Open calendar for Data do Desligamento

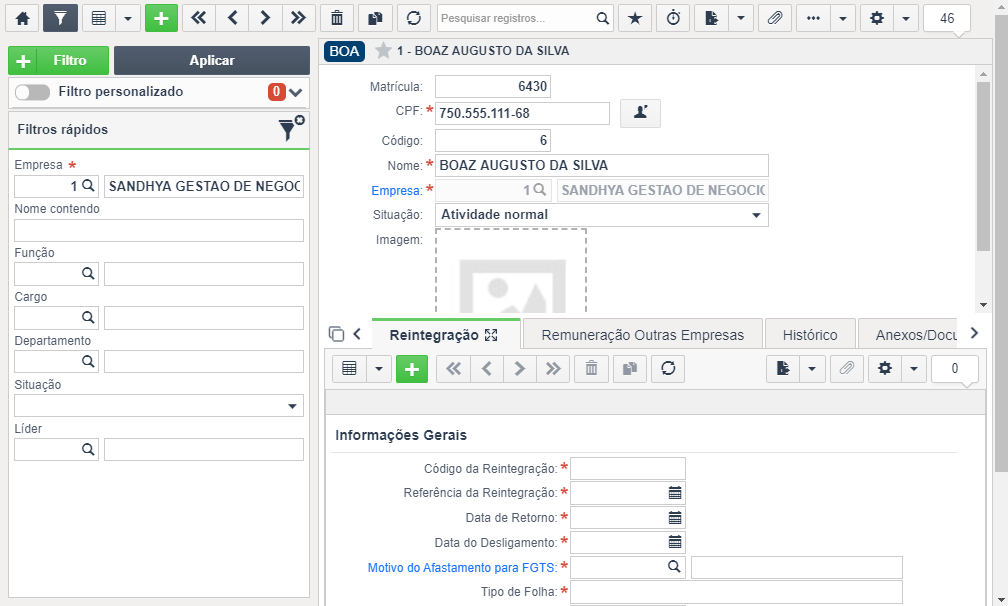tap(675, 542)
